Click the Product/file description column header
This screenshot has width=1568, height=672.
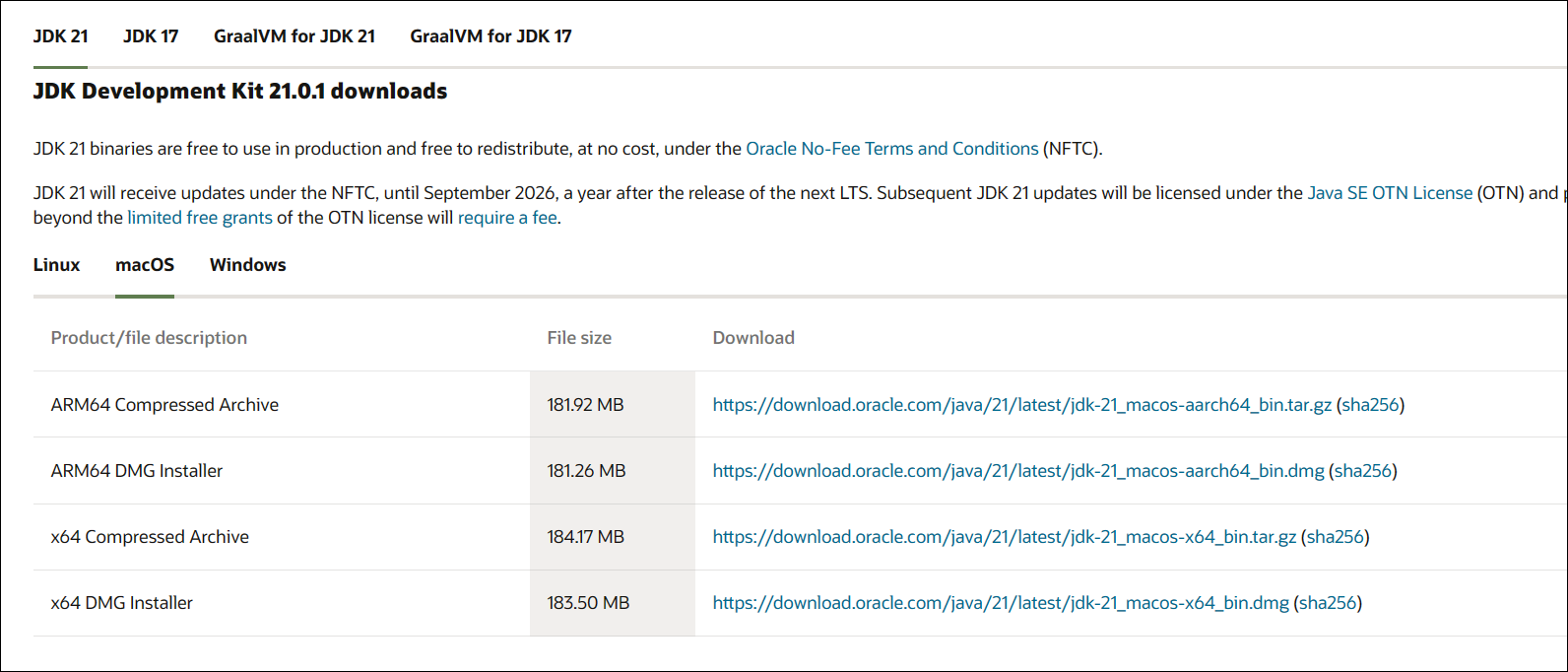pos(149,337)
